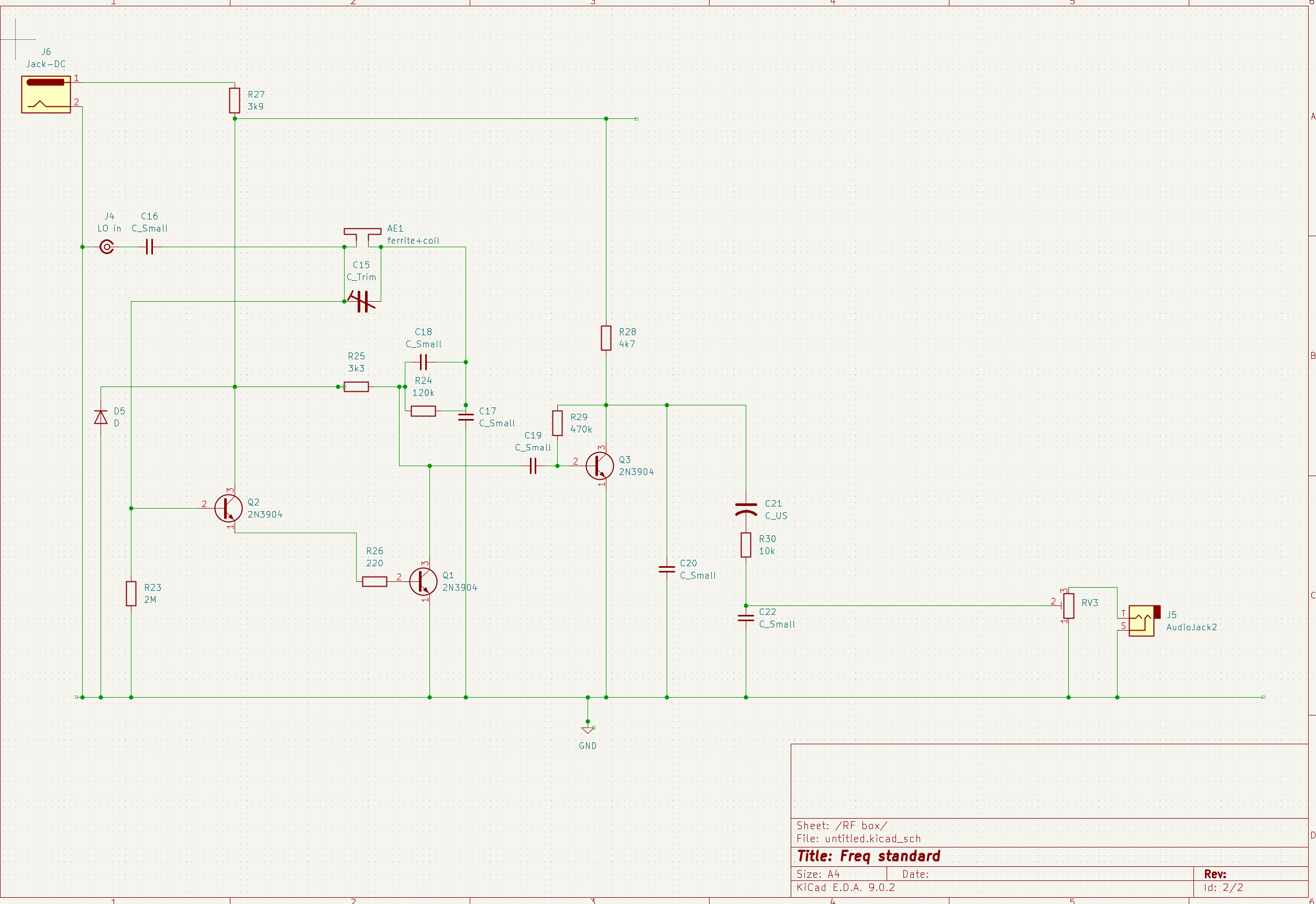The image size is (1316, 904).
Task: Click the J5 AudioJack2 connector symbol
Action: 1141,621
